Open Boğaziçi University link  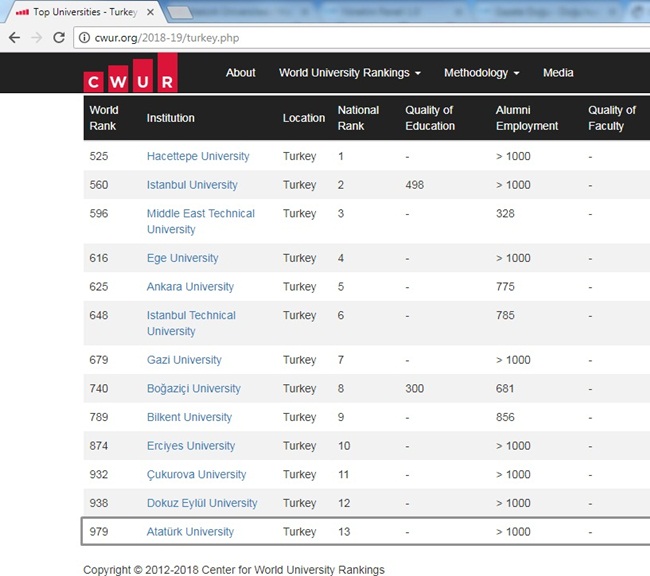tap(194, 389)
